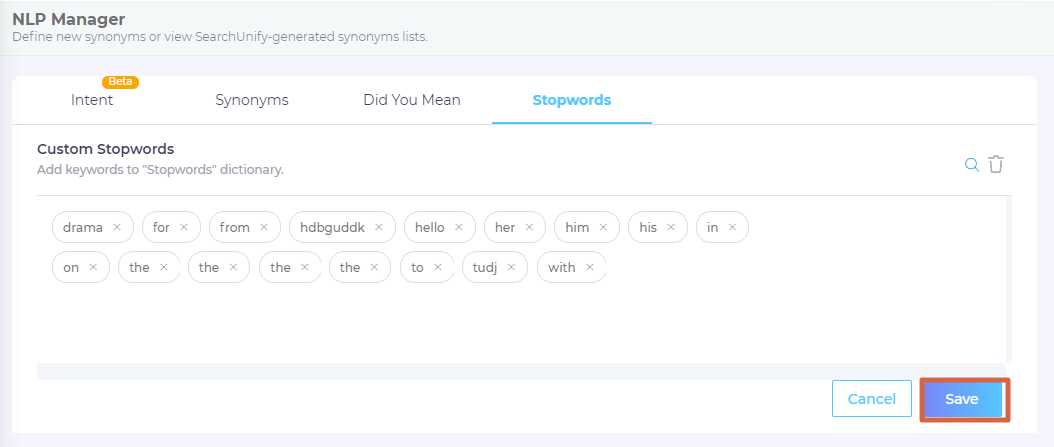Click the trash delete icon

(x=996, y=165)
